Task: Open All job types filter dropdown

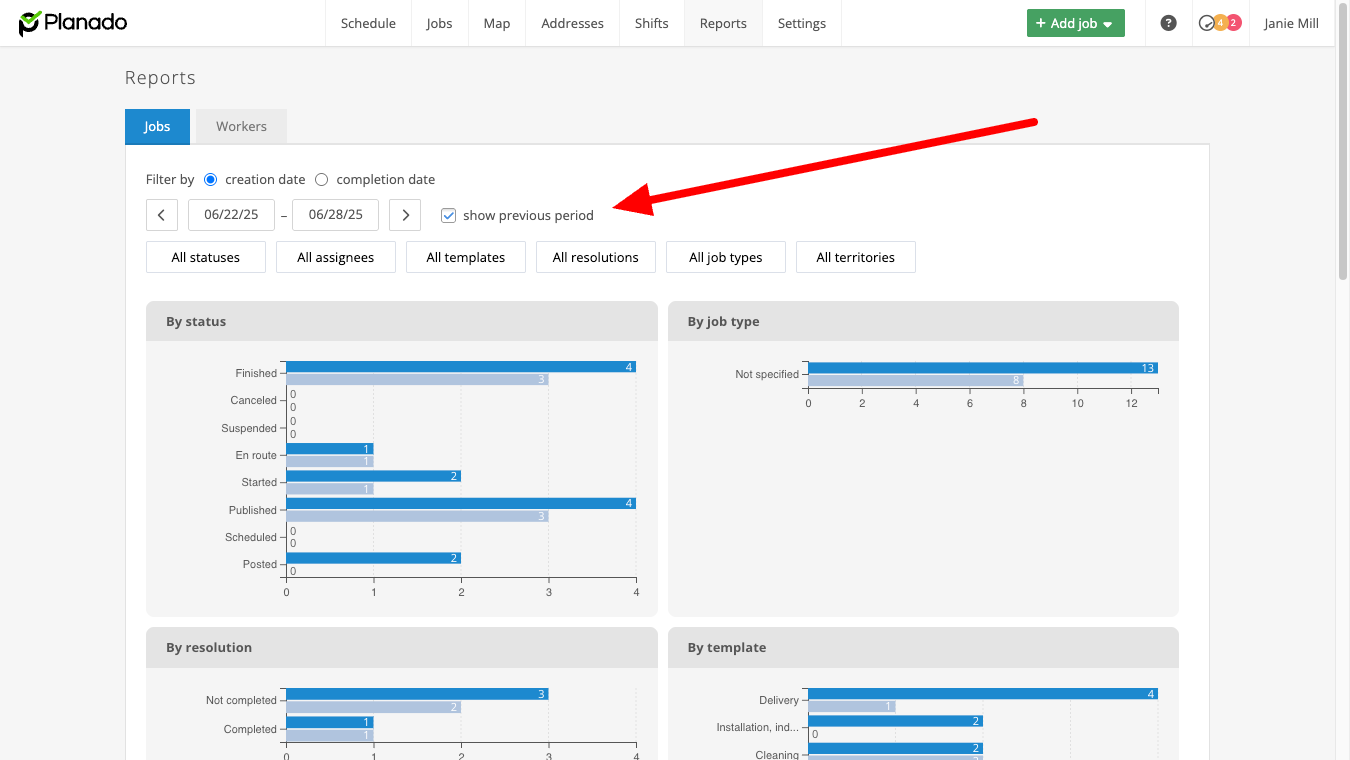Action: (726, 257)
